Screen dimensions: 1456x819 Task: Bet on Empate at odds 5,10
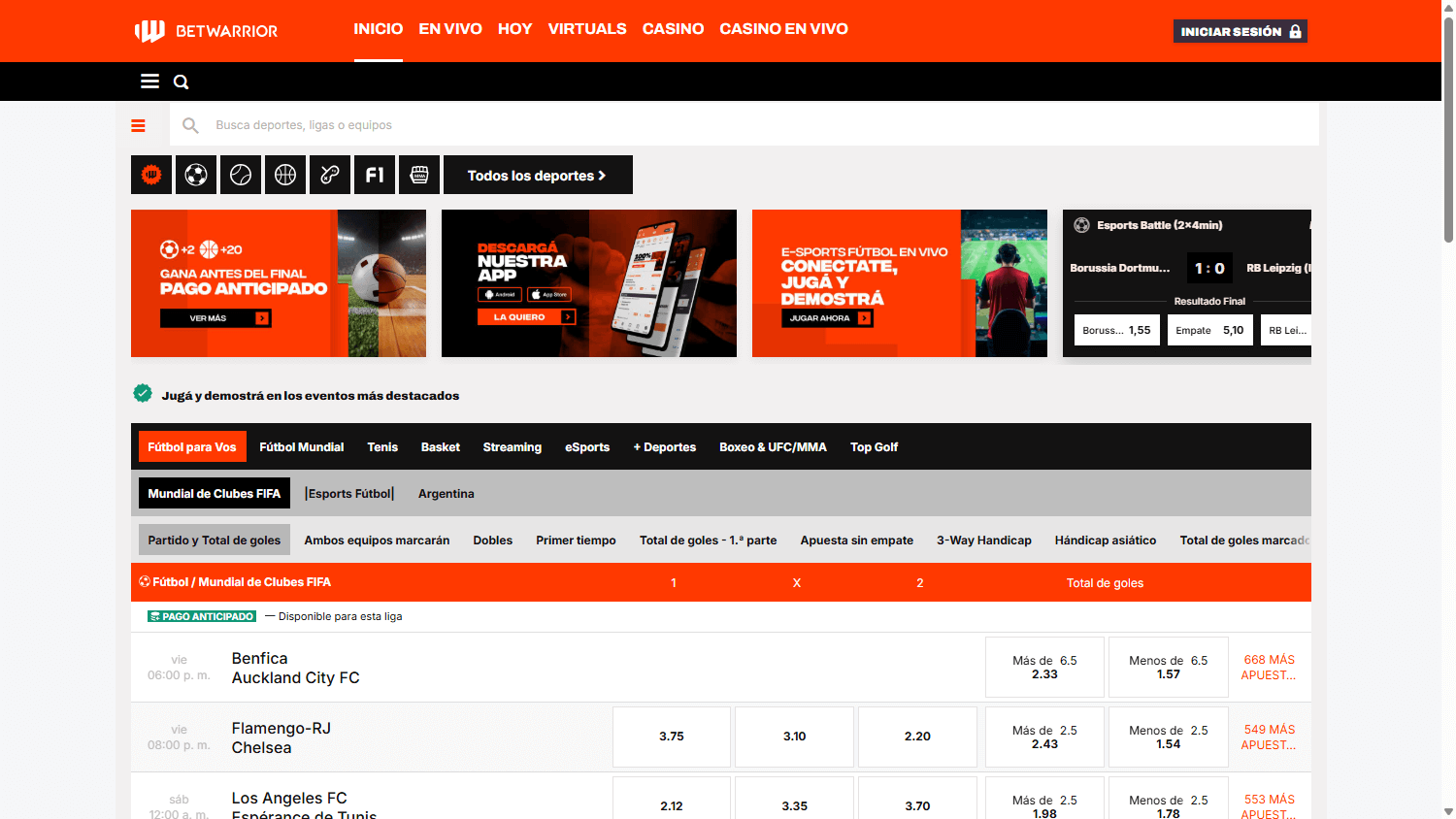[1209, 330]
